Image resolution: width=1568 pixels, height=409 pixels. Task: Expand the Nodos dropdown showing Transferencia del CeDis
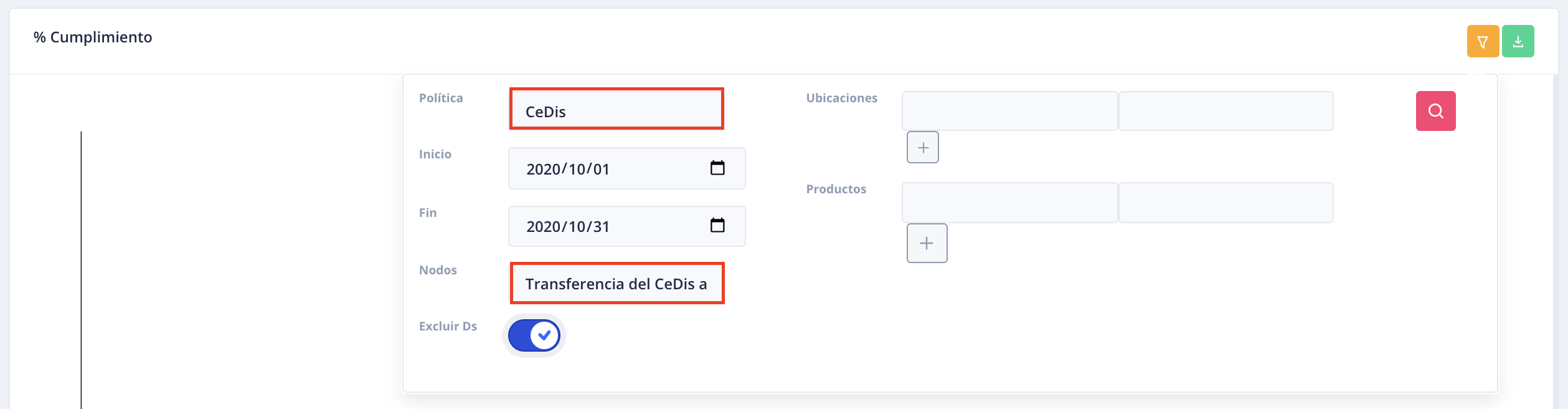[x=616, y=284]
